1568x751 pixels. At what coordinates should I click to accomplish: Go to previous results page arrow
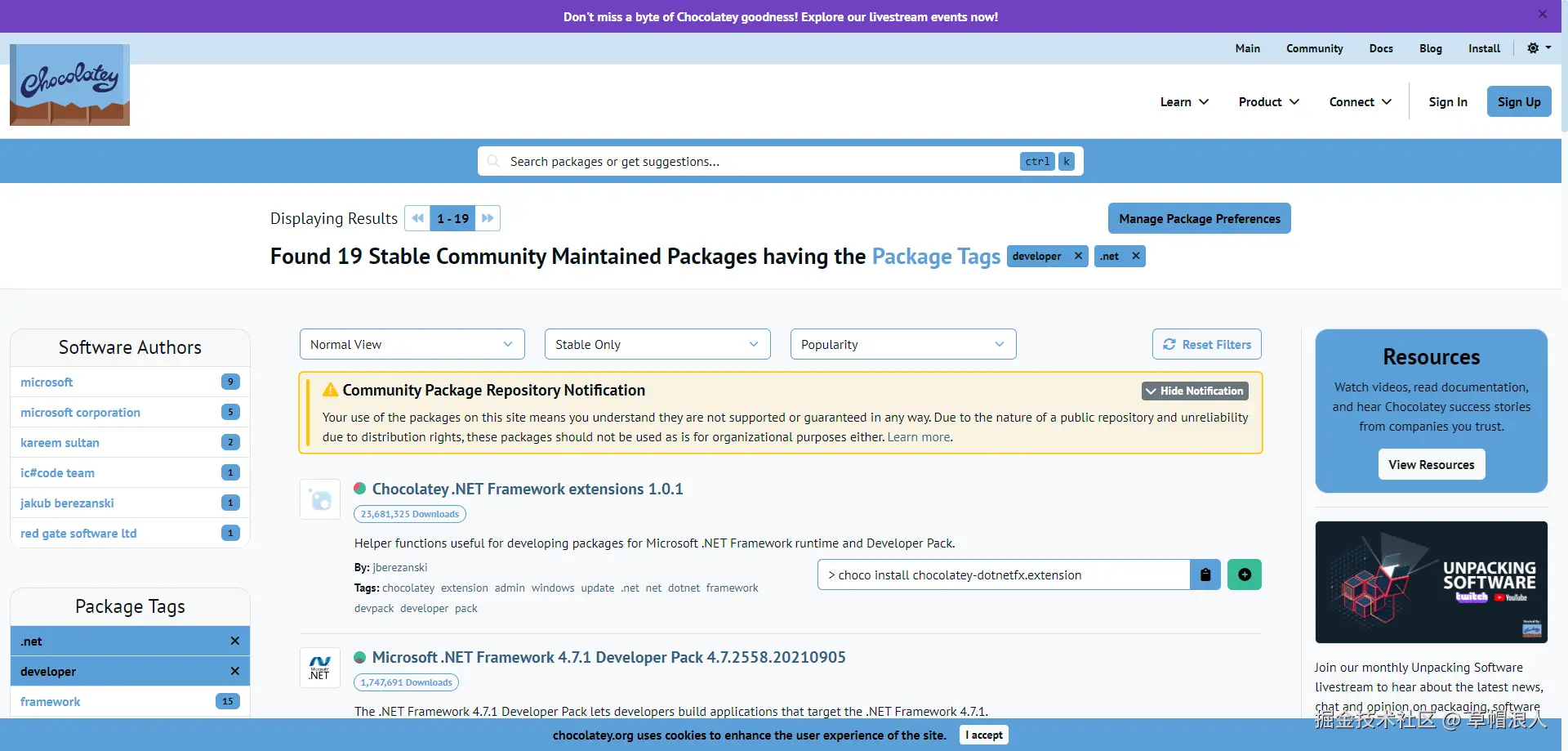pyautogui.click(x=417, y=218)
